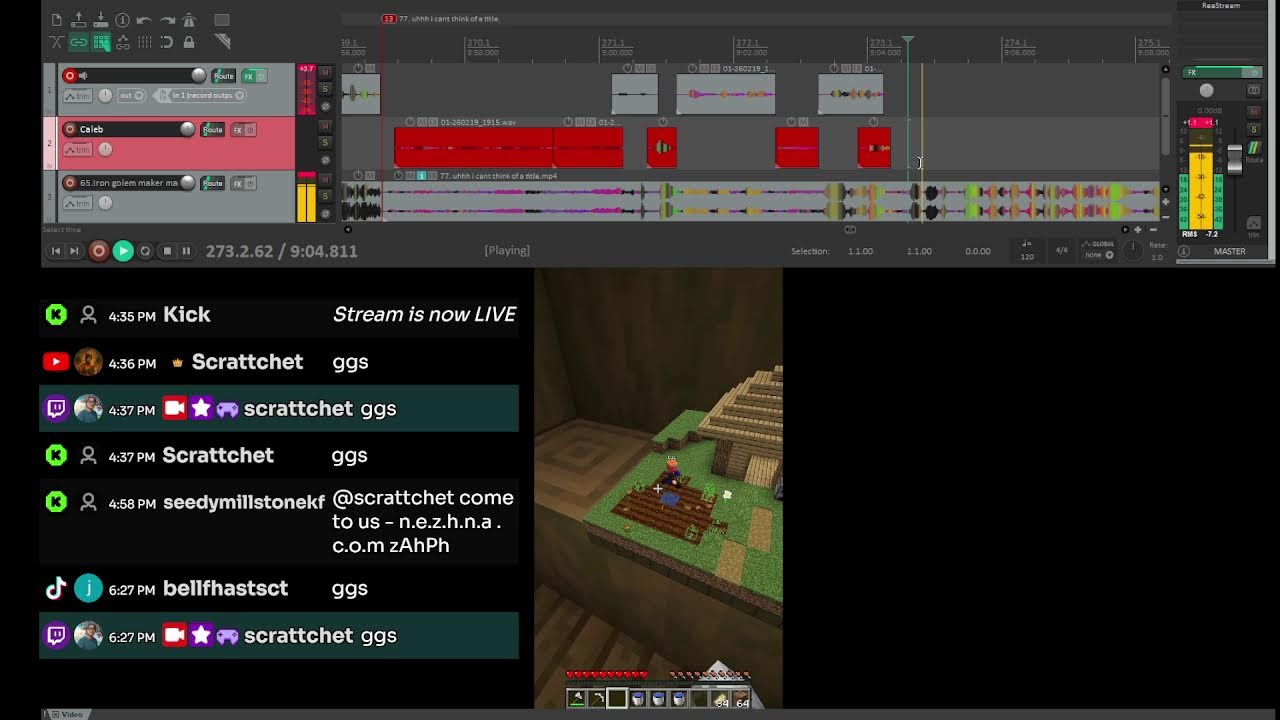Open GLOBAL automation override dropdown
Viewport: 1280px width, 720px height.
(1100, 249)
